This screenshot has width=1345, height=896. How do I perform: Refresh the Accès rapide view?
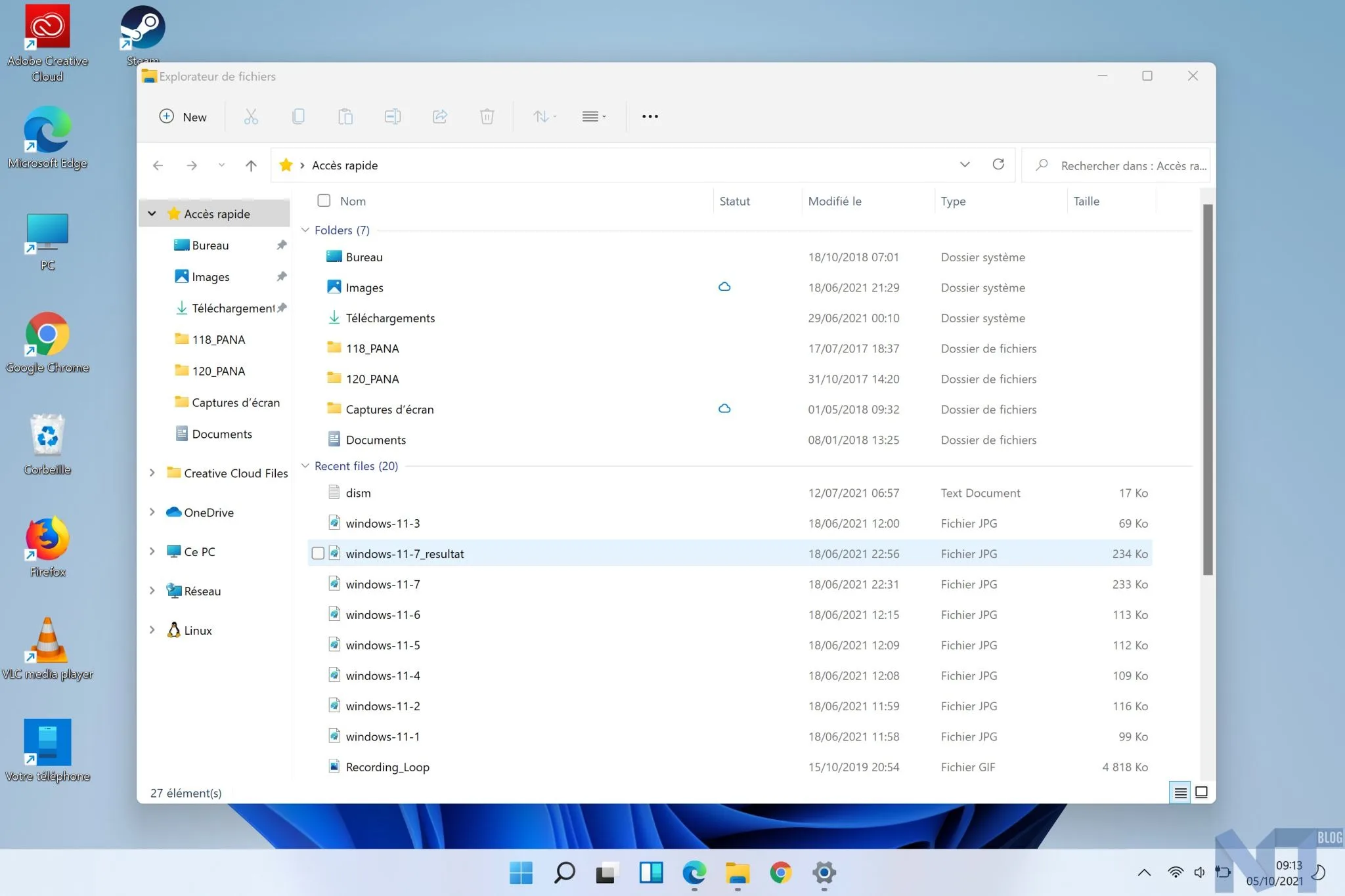998,165
